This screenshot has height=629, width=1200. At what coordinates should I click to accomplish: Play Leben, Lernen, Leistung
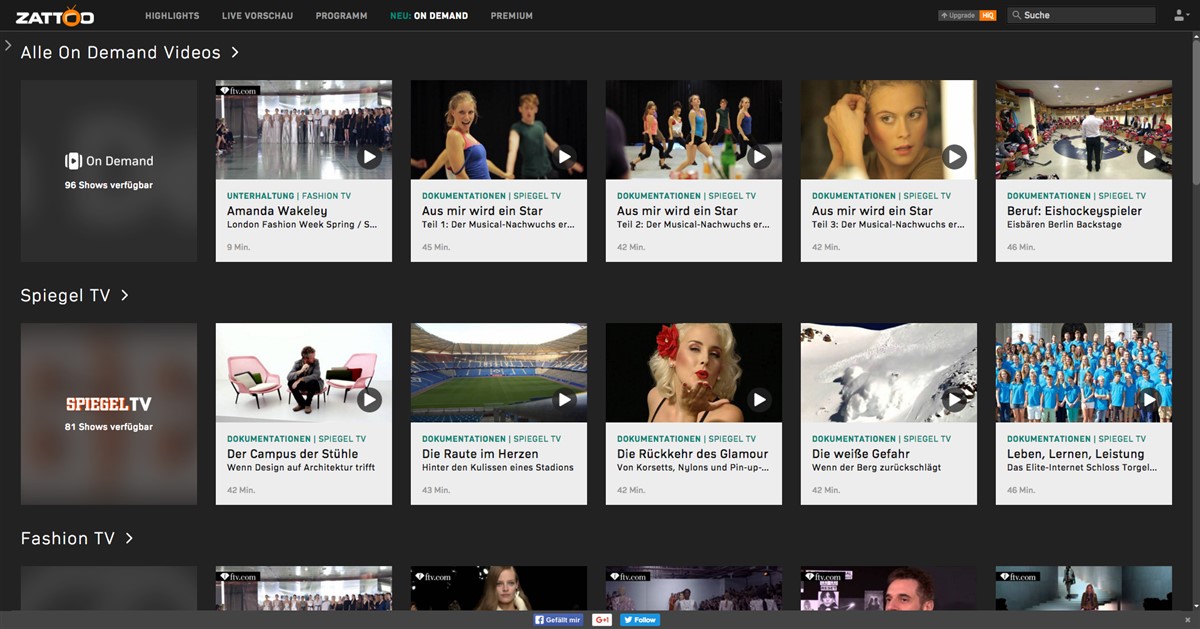click(x=1150, y=400)
